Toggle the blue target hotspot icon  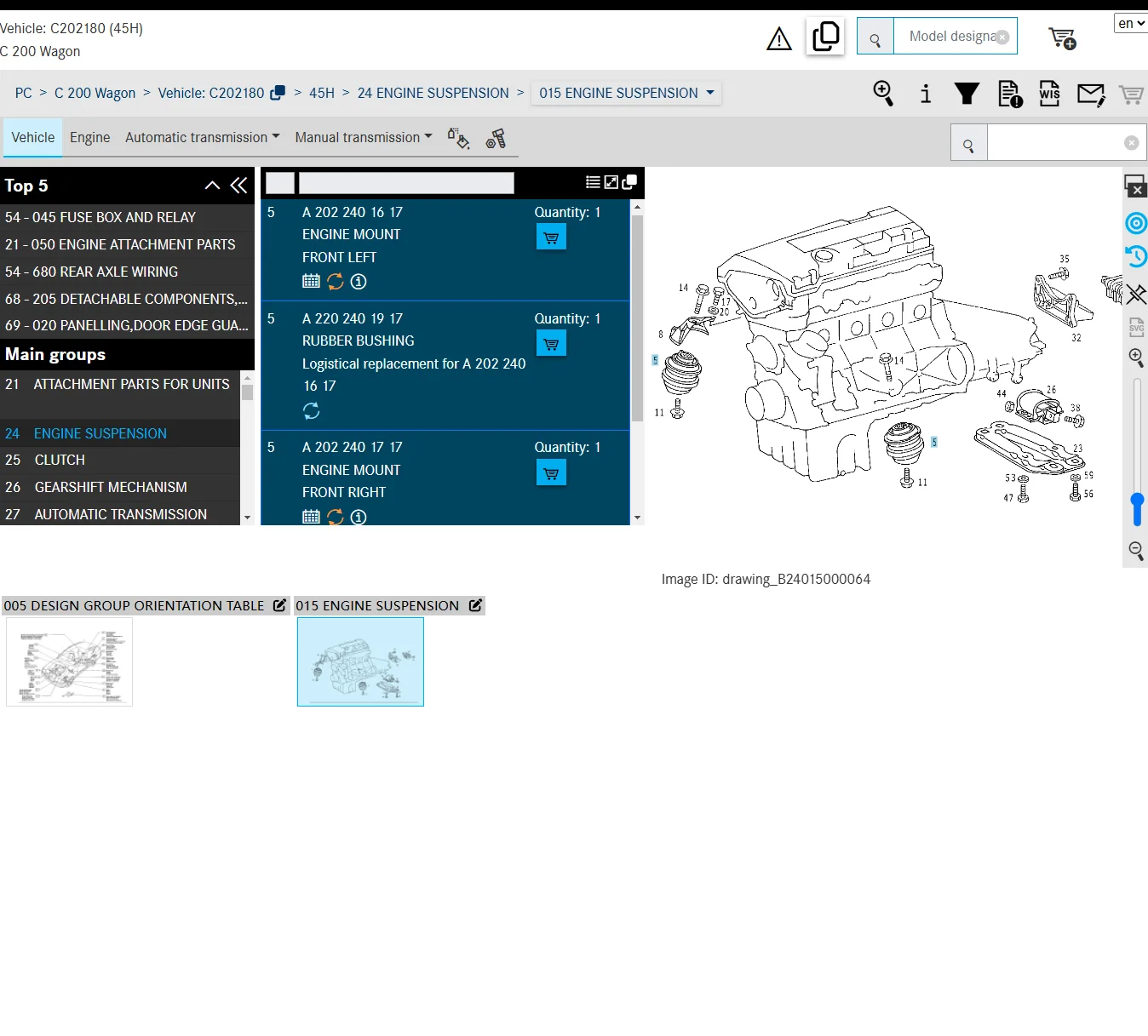click(1136, 223)
